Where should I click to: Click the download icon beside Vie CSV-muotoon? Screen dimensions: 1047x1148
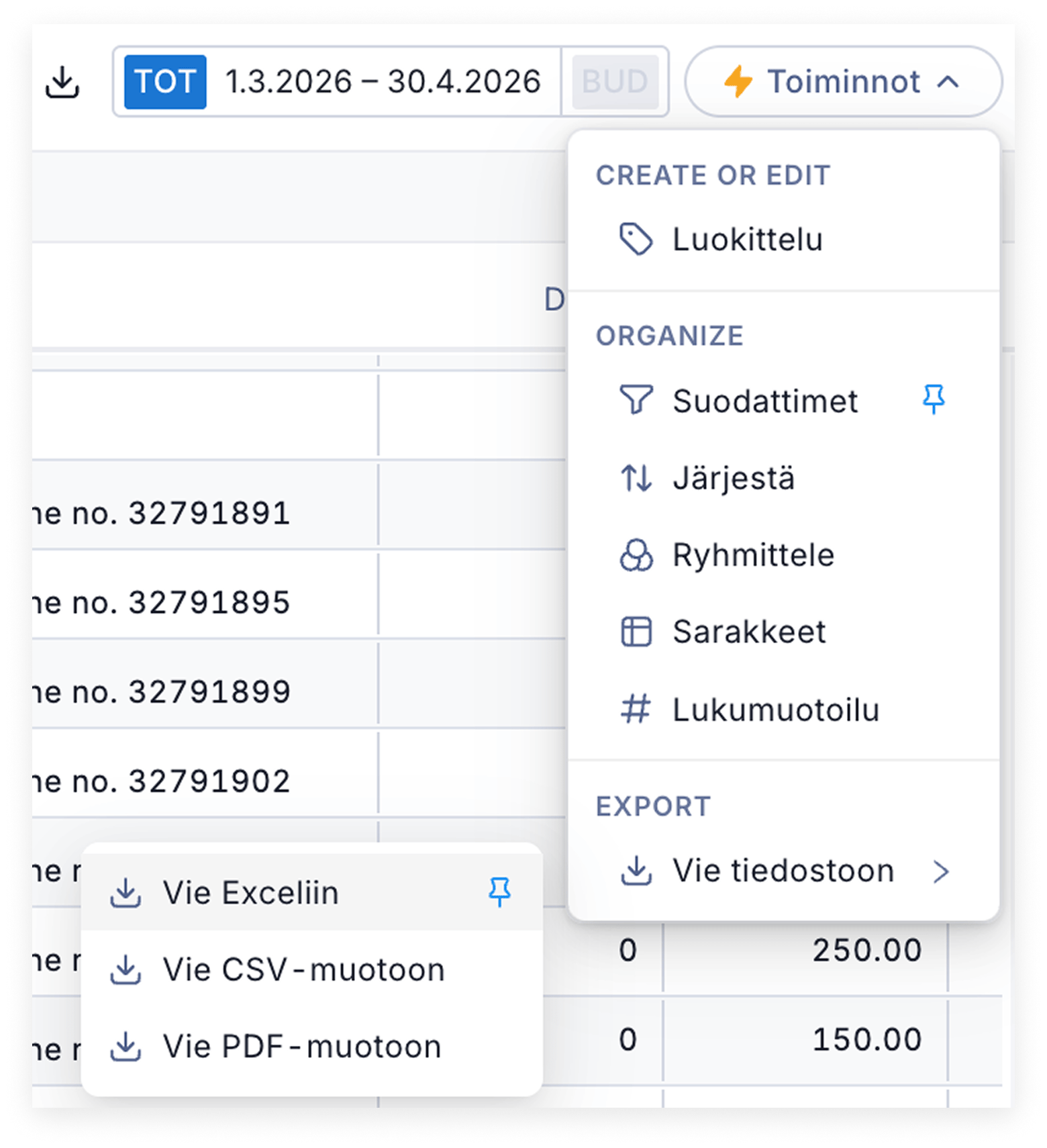click(x=126, y=969)
